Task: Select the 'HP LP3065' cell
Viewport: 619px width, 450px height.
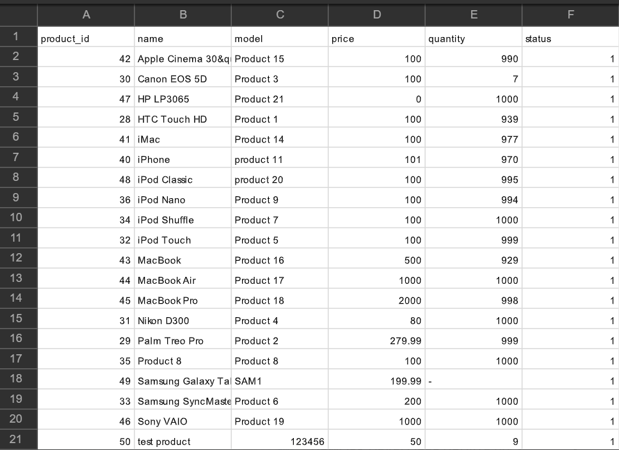Action: pos(183,97)
